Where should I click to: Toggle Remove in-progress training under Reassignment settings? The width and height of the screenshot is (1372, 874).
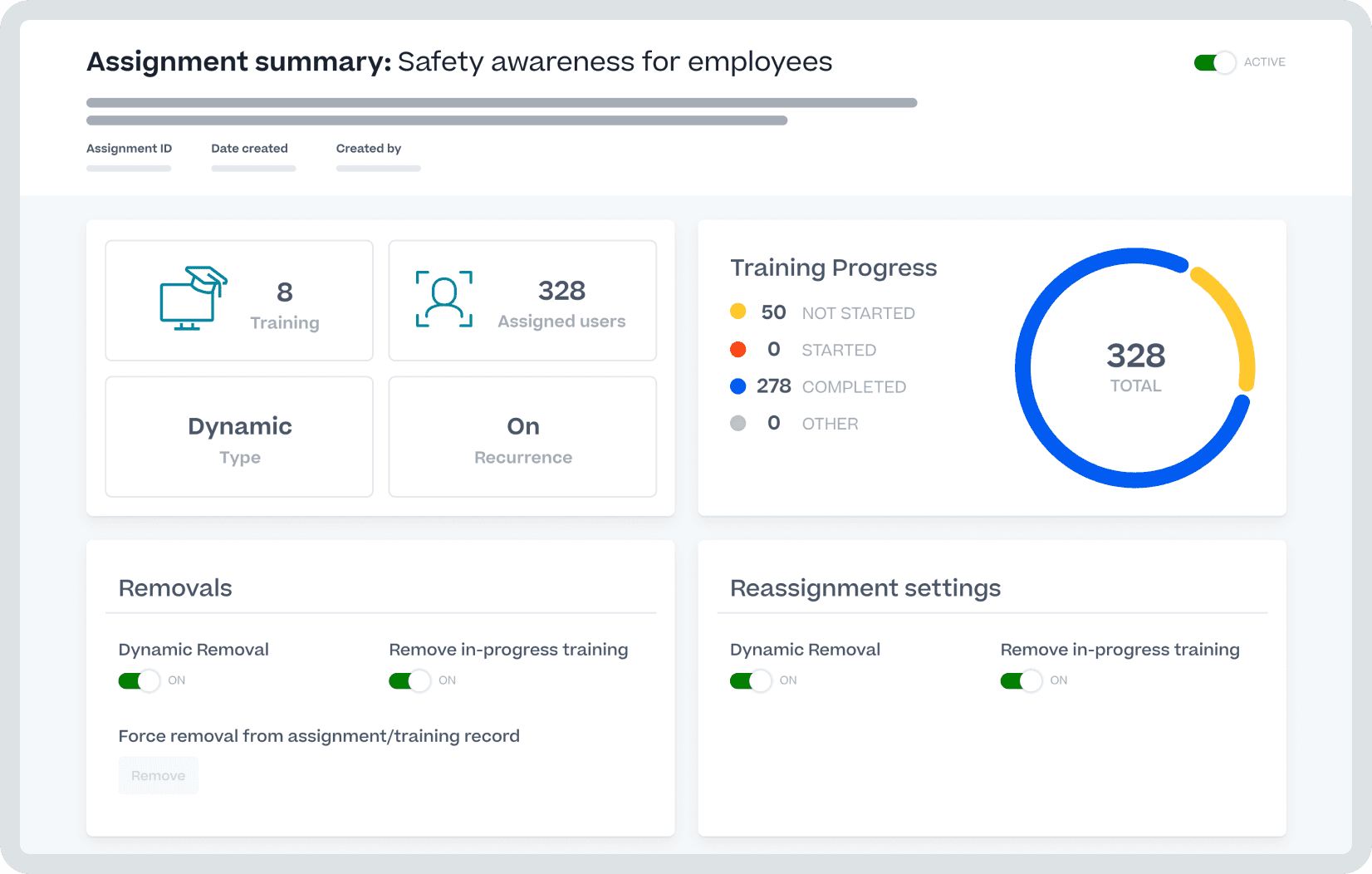tap(1021, 680)
